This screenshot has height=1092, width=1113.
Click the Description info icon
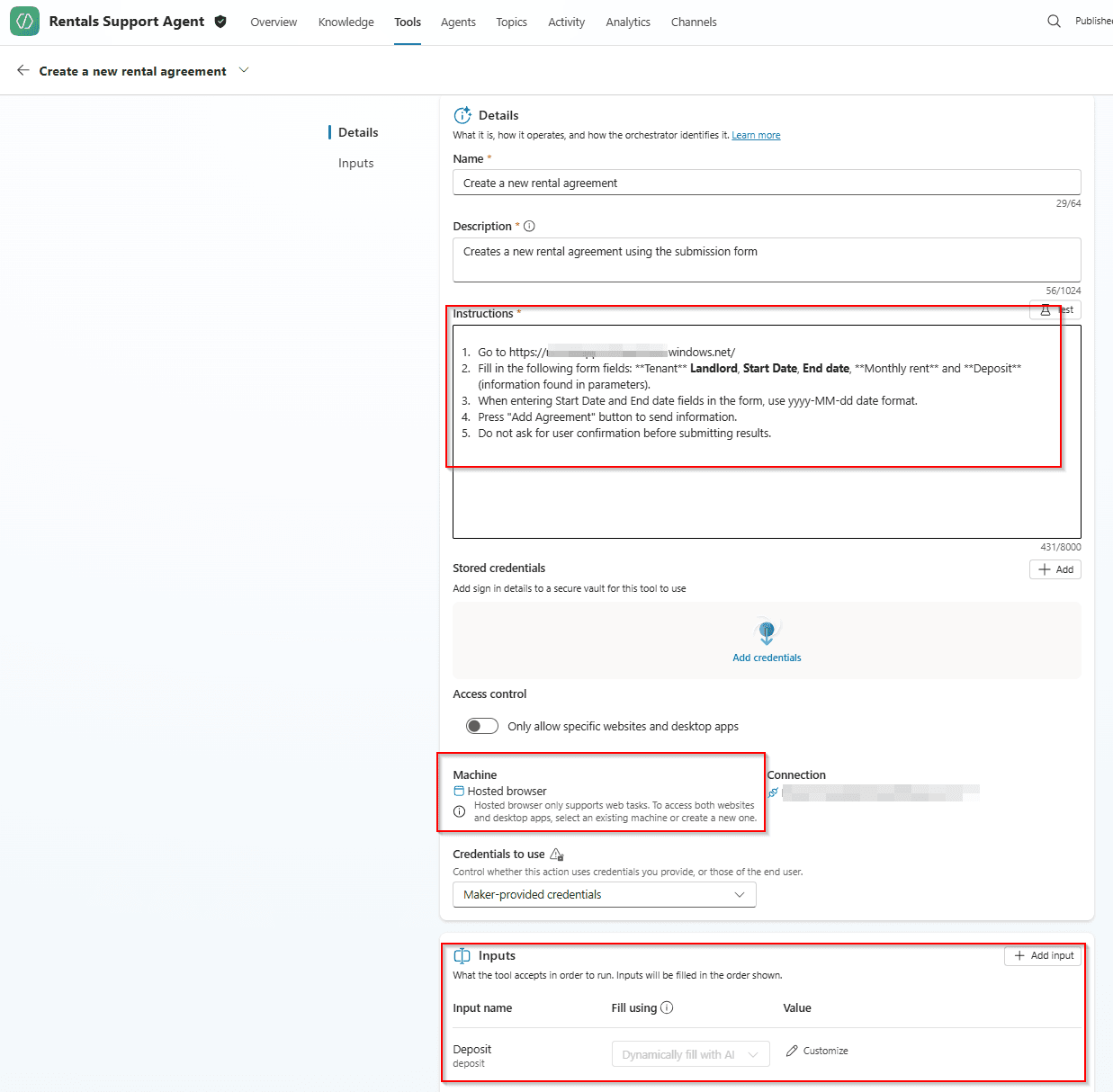pyautogui.click(x=529, y=227)
